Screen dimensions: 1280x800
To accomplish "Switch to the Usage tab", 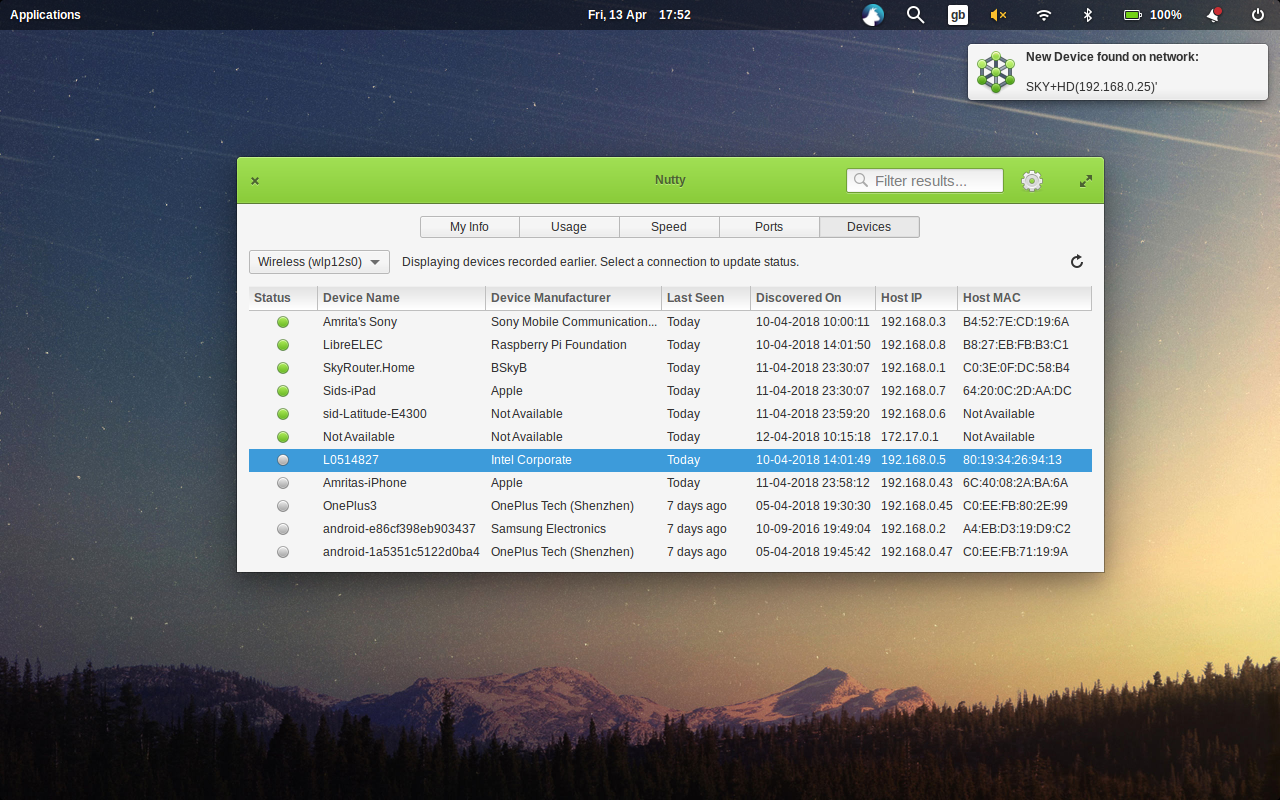I will (x=569, y=227).
